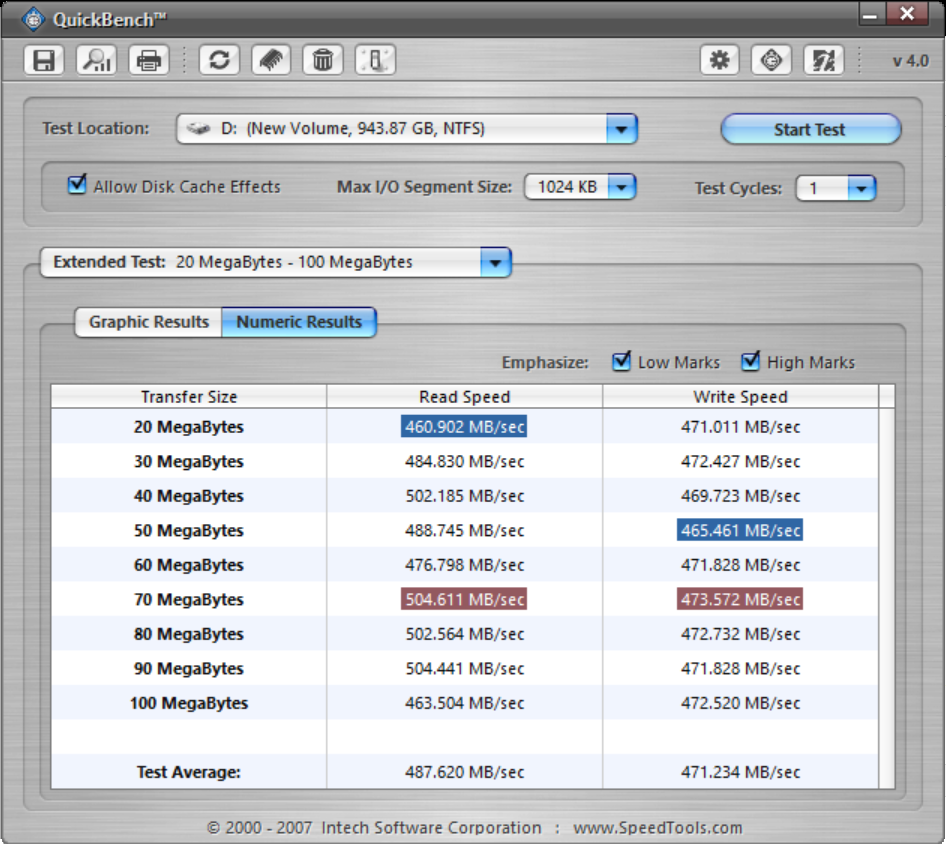This screenshot has height=844, width=946.
Task: Expand the Max I/O Segment Size dropdown
Action: click(x=621, y=187)
